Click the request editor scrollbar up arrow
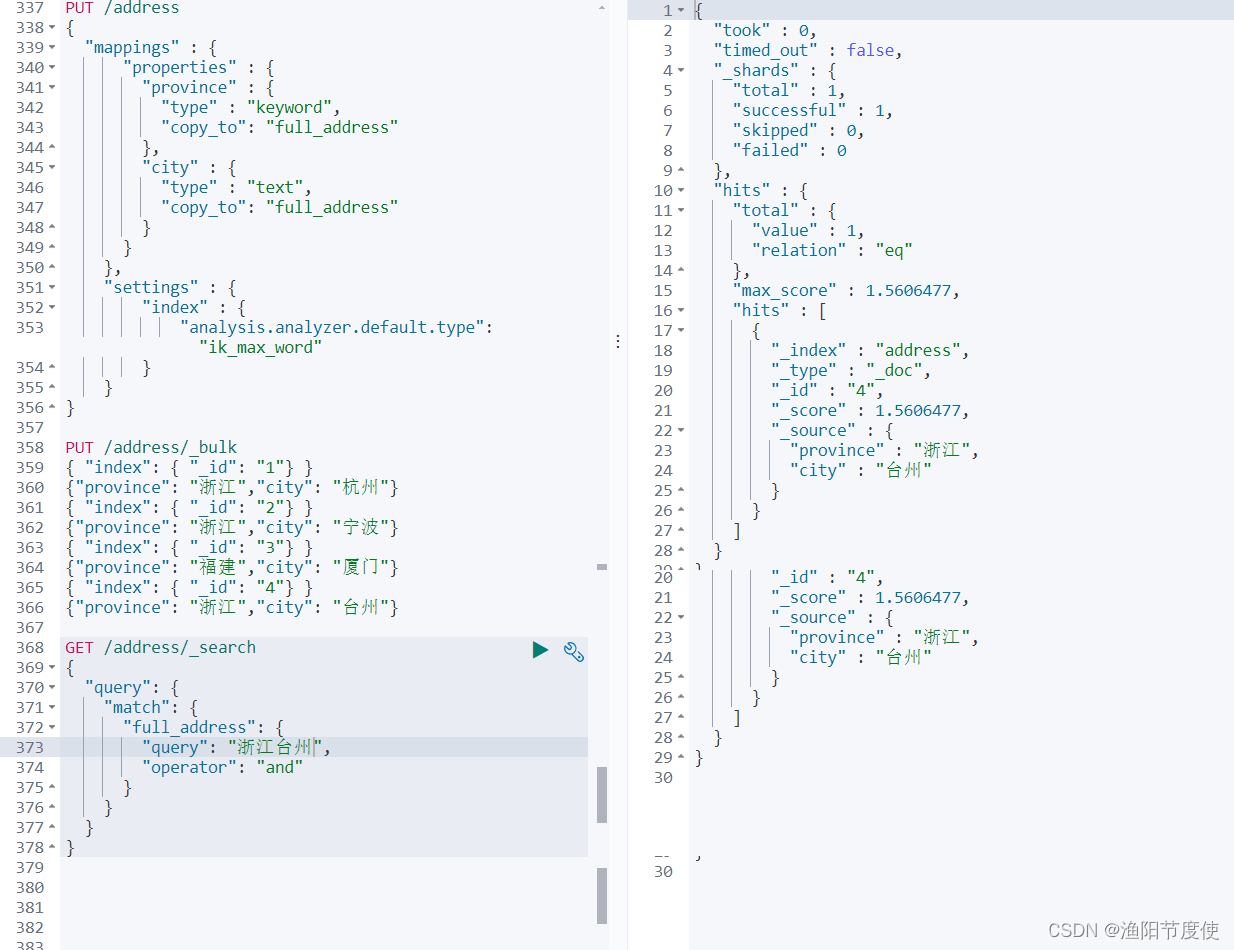The height and width of the screenshot is (950, 1234). pyautogui.click(x=602, y=8)
